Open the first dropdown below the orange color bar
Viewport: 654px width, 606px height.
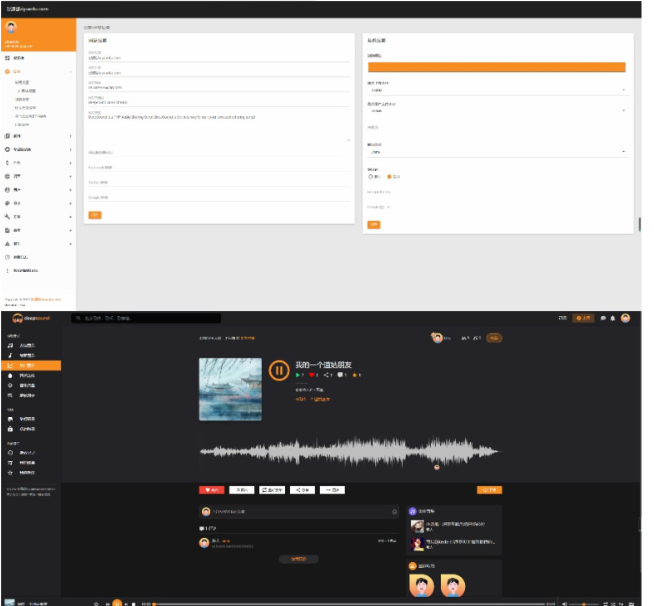[496, 90]
